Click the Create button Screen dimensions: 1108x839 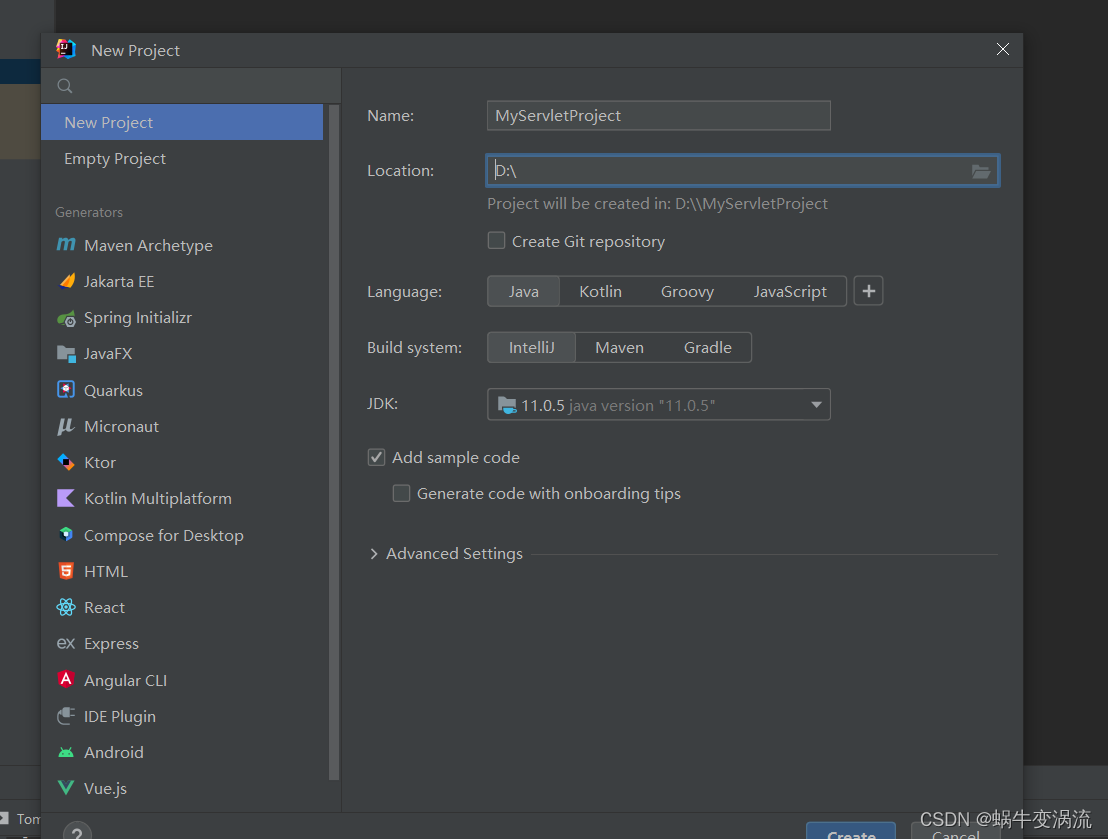click(851, 832)
